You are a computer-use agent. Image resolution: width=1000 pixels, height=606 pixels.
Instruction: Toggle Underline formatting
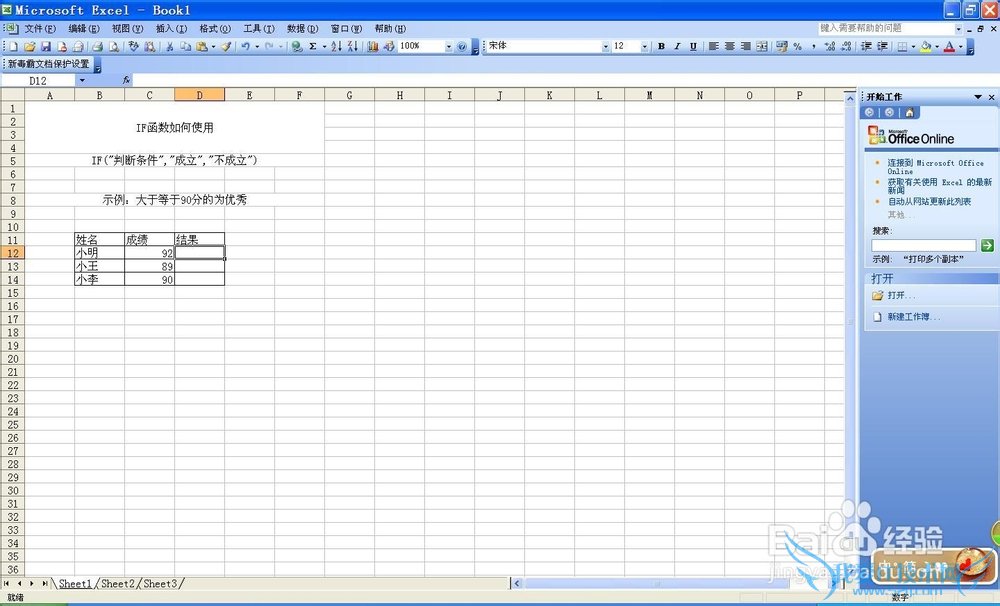(x=693, y=47)
